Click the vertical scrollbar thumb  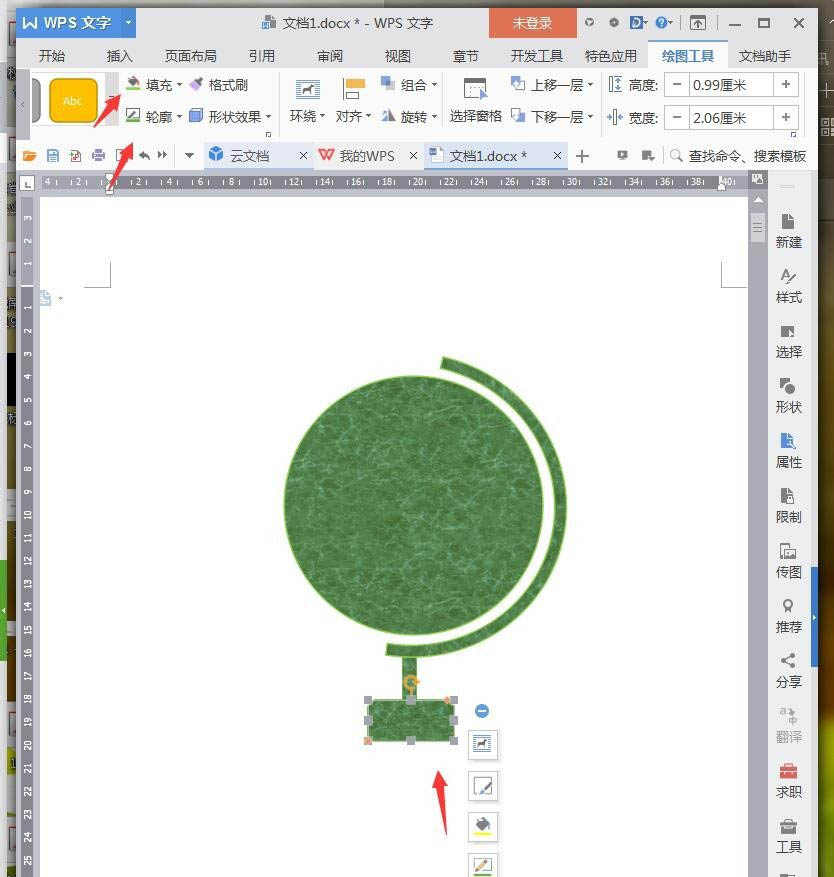click(x=758, y=228)
